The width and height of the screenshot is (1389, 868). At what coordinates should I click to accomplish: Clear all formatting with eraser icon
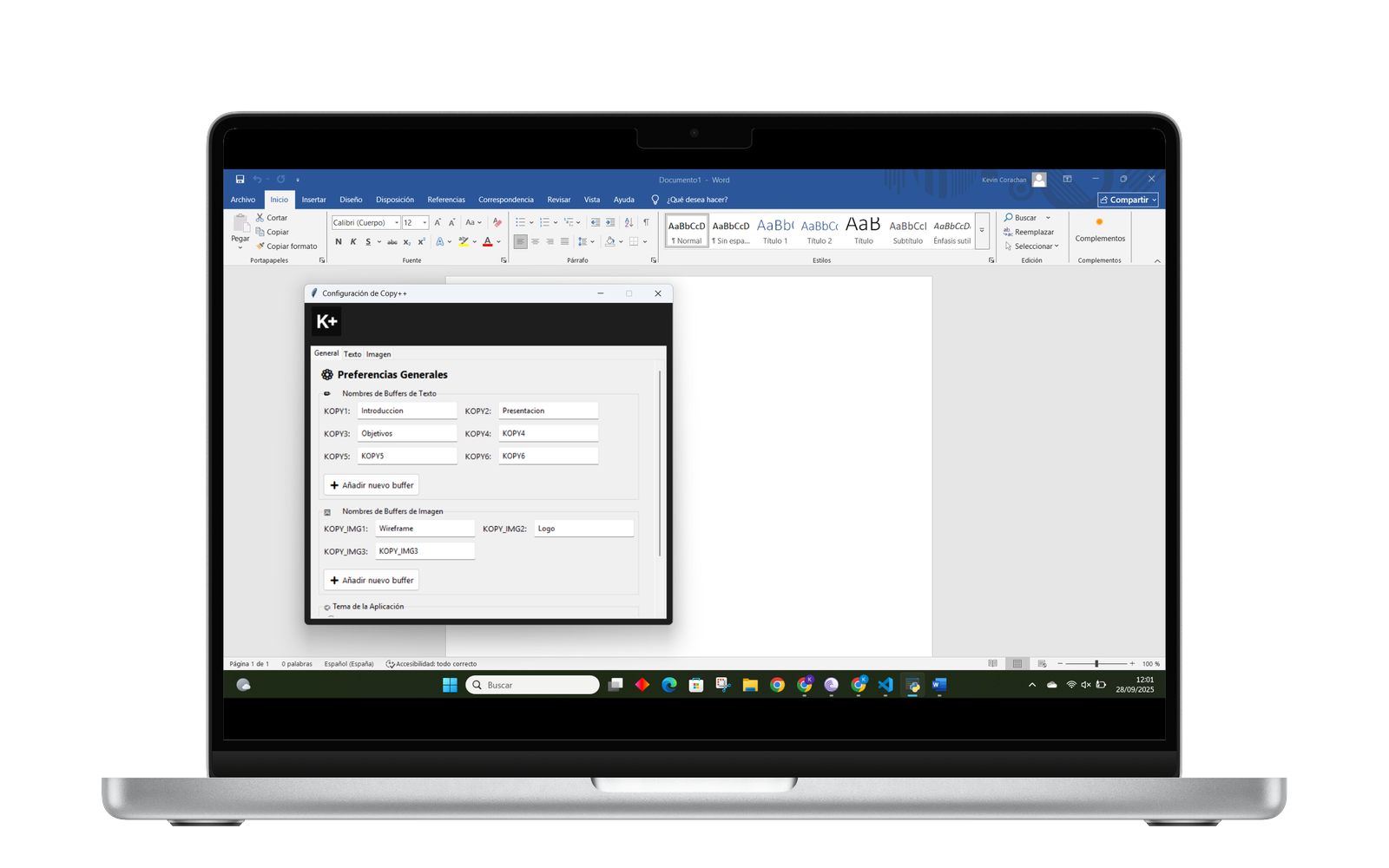tap(497, 223)
